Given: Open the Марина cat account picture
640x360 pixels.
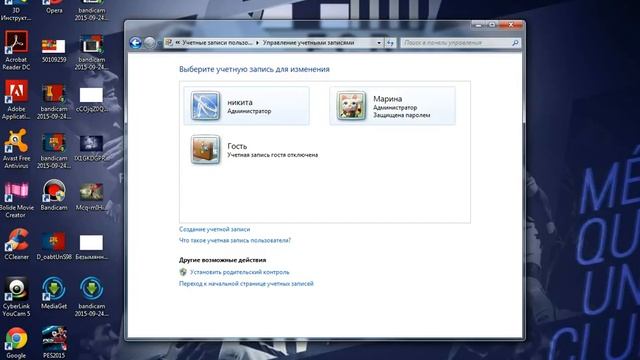Looking at the screenshot, I should click(x=351, y=106).
